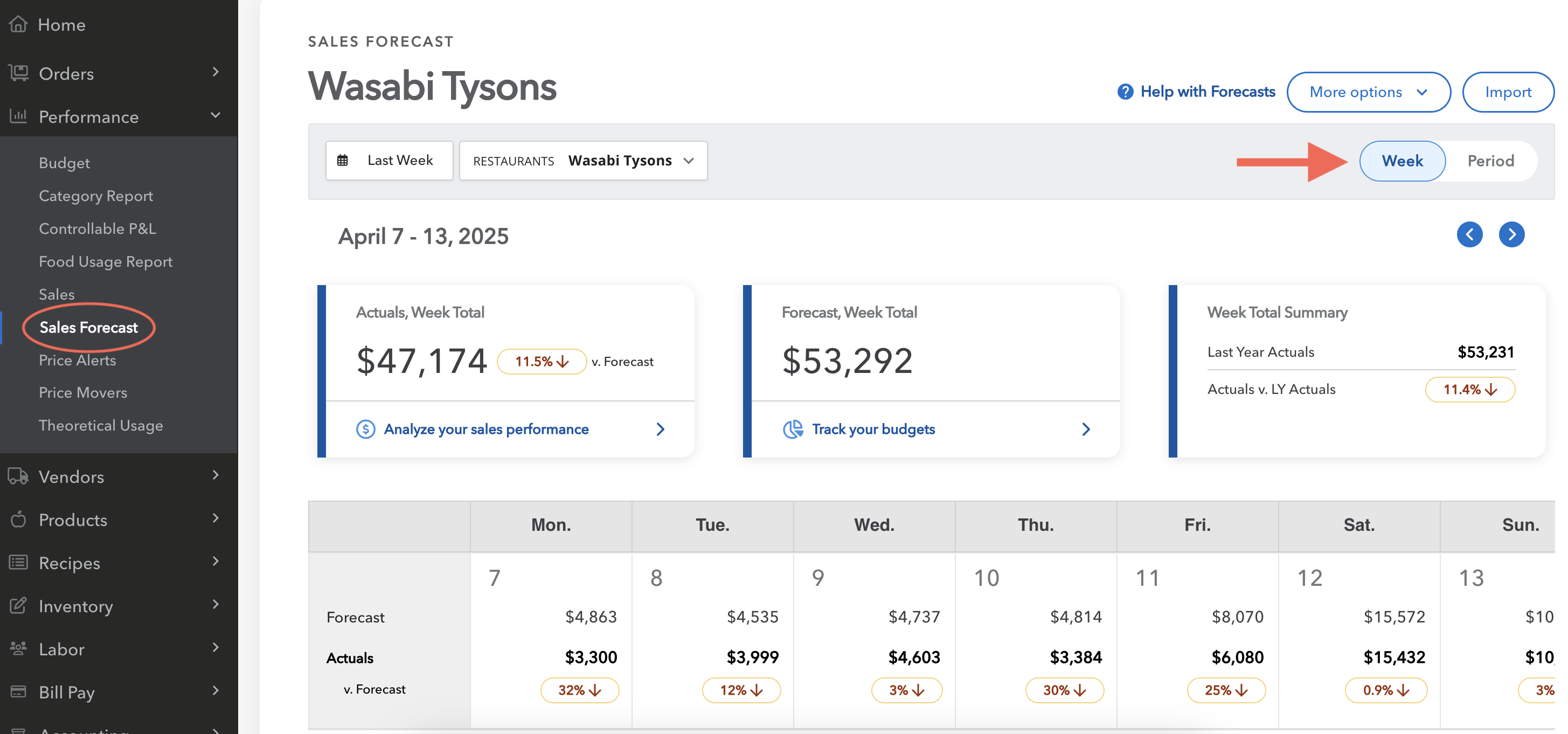1568x734 pixels.
Task: Open Food Usage Report in the sidebar
Action: [x=106, y=262]
